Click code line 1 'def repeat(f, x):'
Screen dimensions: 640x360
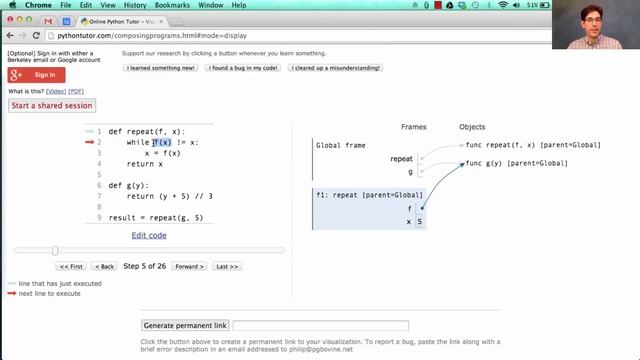coord(147,132)
